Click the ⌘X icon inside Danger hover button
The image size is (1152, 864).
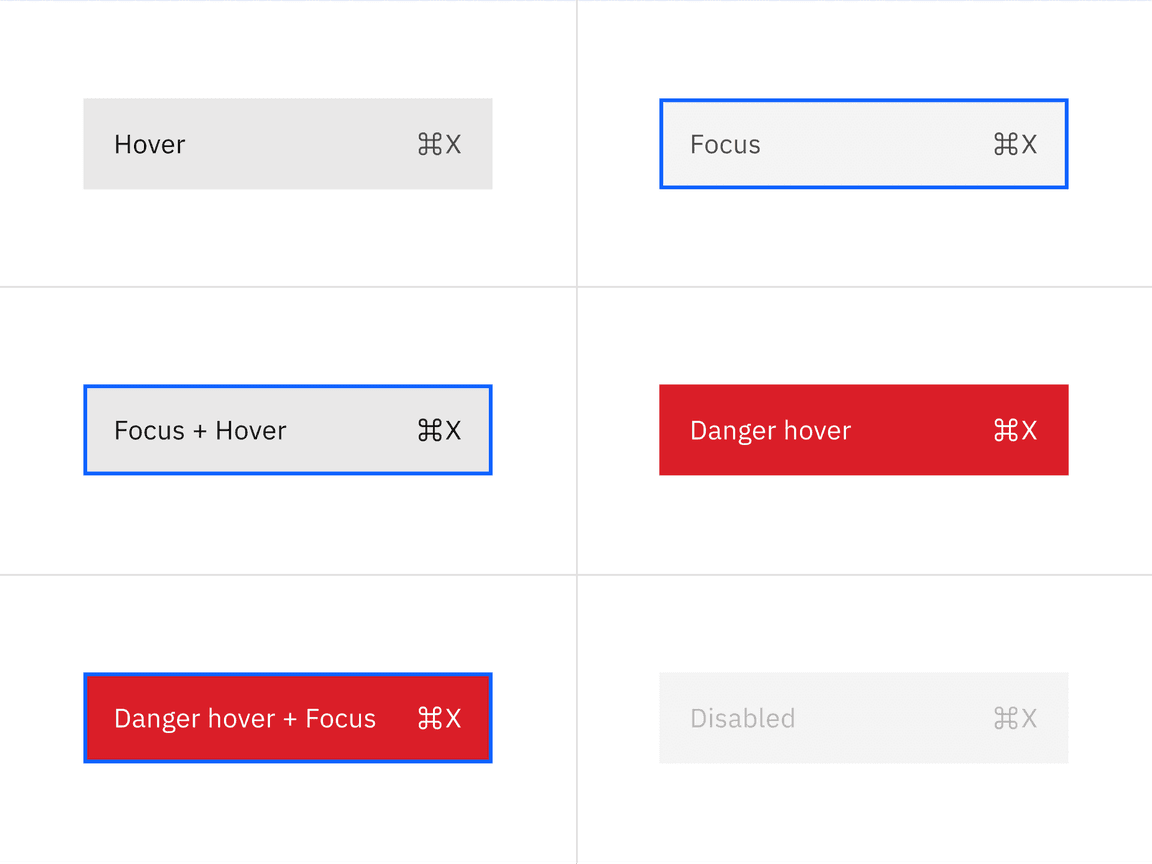coord(1014,430)
